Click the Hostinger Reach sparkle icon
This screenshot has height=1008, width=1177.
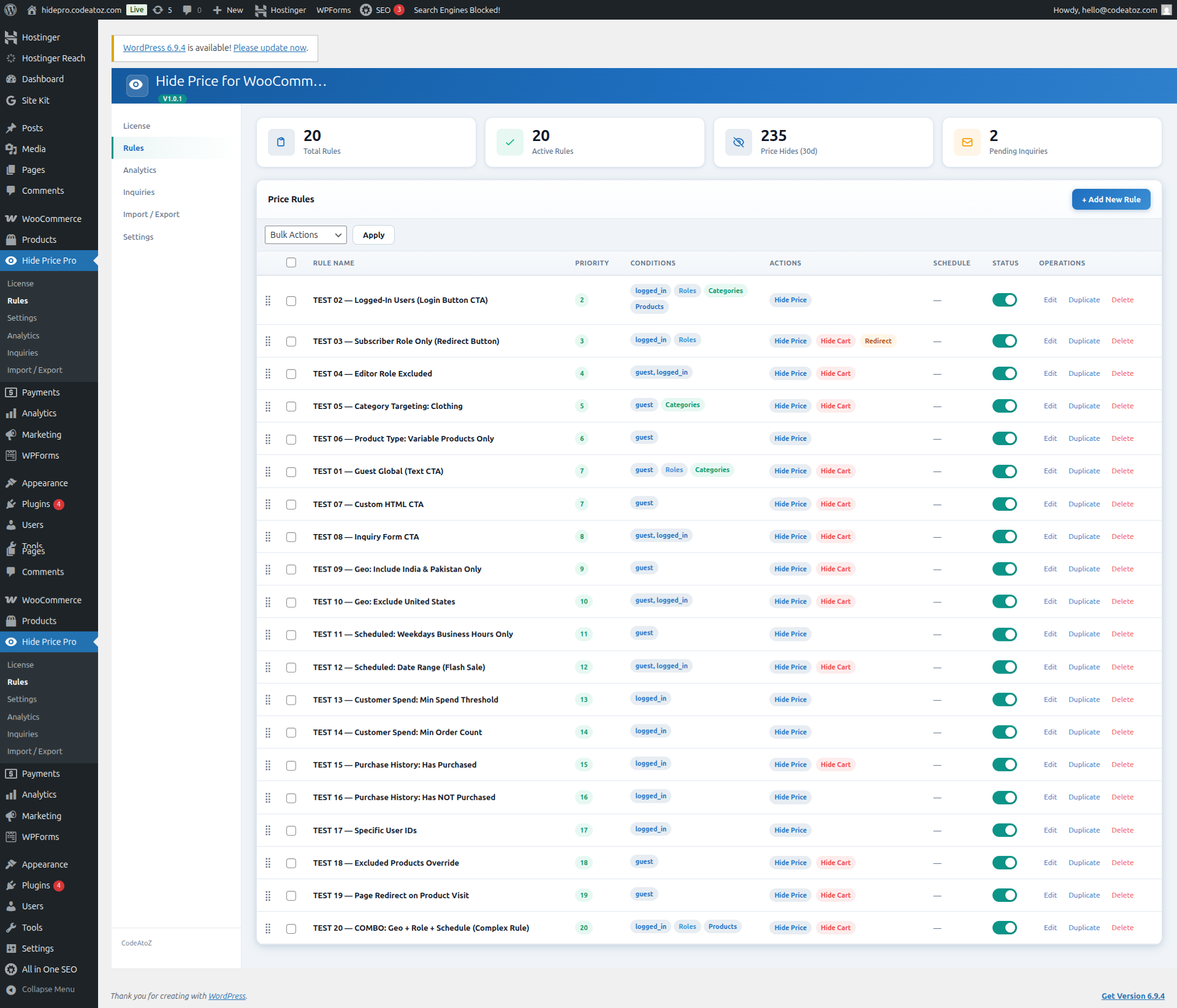point(11,58)
